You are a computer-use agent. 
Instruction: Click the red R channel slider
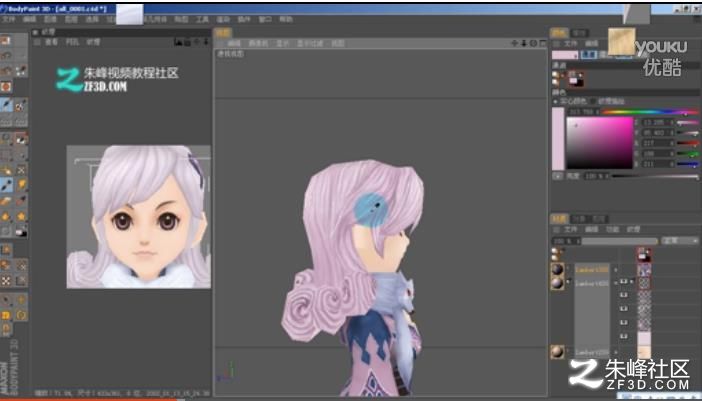(687, 143)
